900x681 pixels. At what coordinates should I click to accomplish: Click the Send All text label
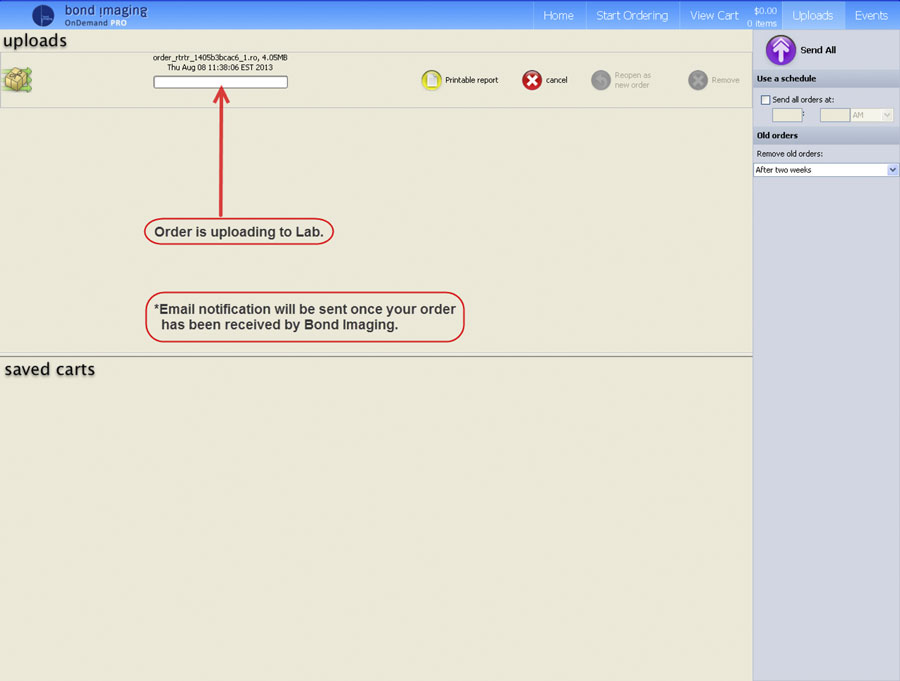[818, 50]
